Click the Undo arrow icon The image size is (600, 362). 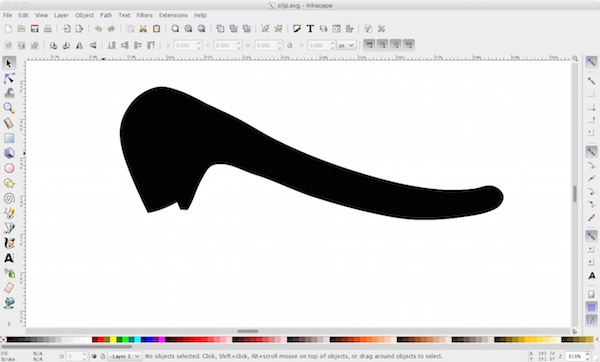[98, 29]
